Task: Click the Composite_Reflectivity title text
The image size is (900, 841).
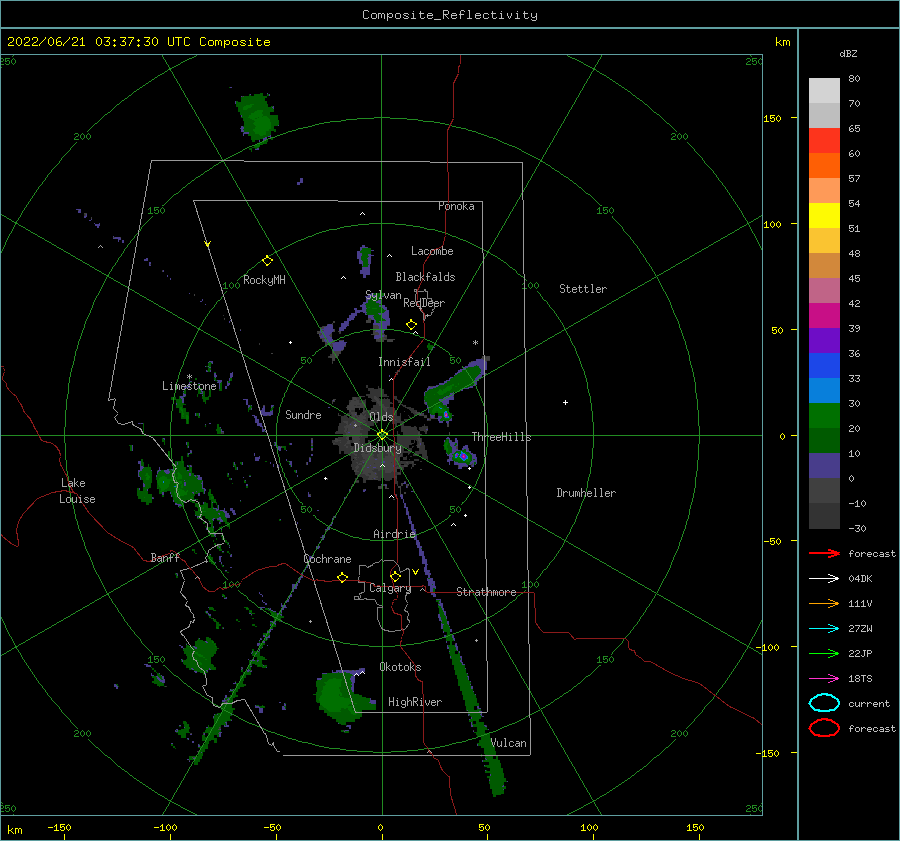Action: (450, 15)
